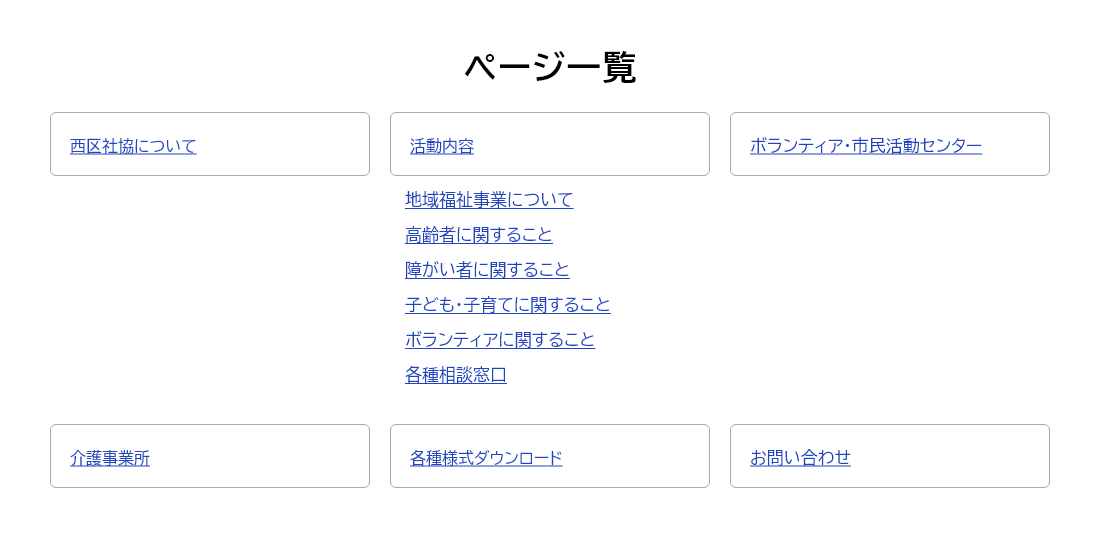Viewport: 1100px width, 538px height.
Task: Open 各種様式ダウンロード link
Action: (486, 458)
